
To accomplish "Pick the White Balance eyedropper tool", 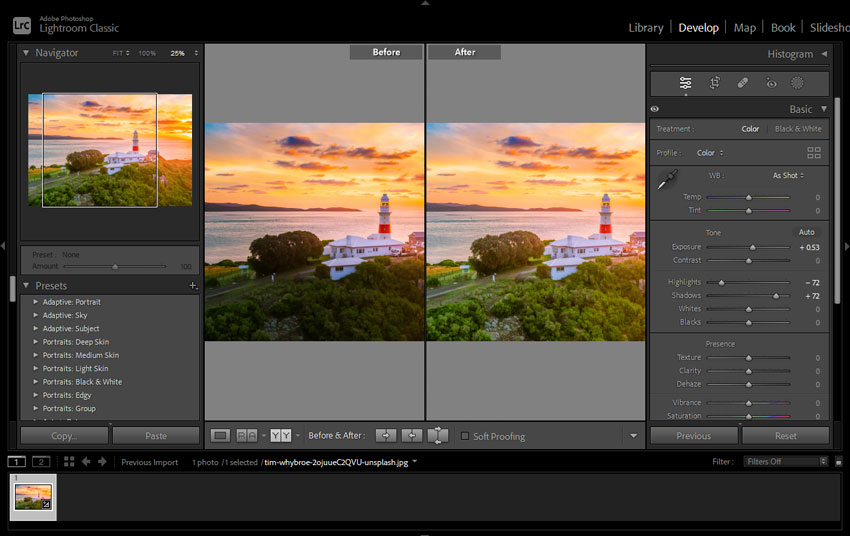I will pyautogui.click(x=667, y=180).
